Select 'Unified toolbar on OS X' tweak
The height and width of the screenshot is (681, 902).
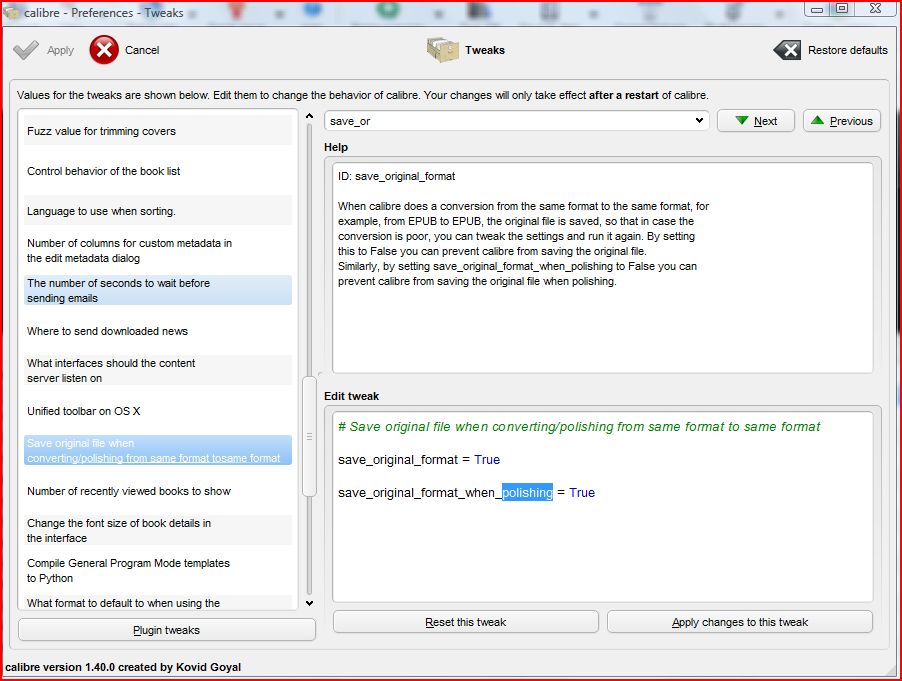158,411
